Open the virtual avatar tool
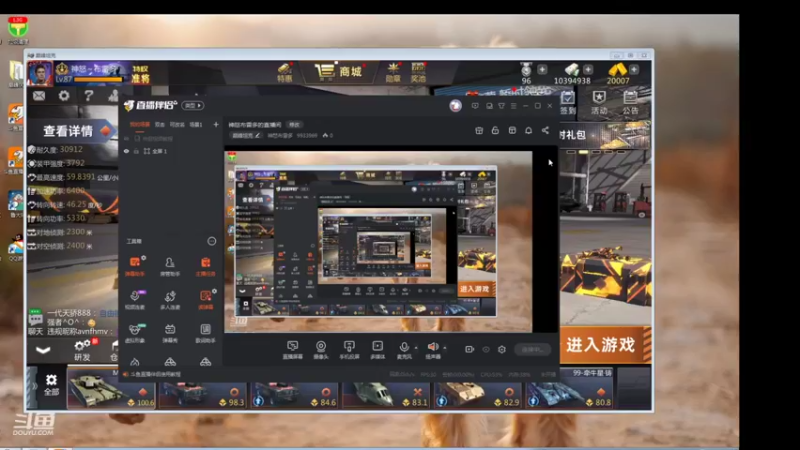800x450 pixels. click(x=135, y=333)
